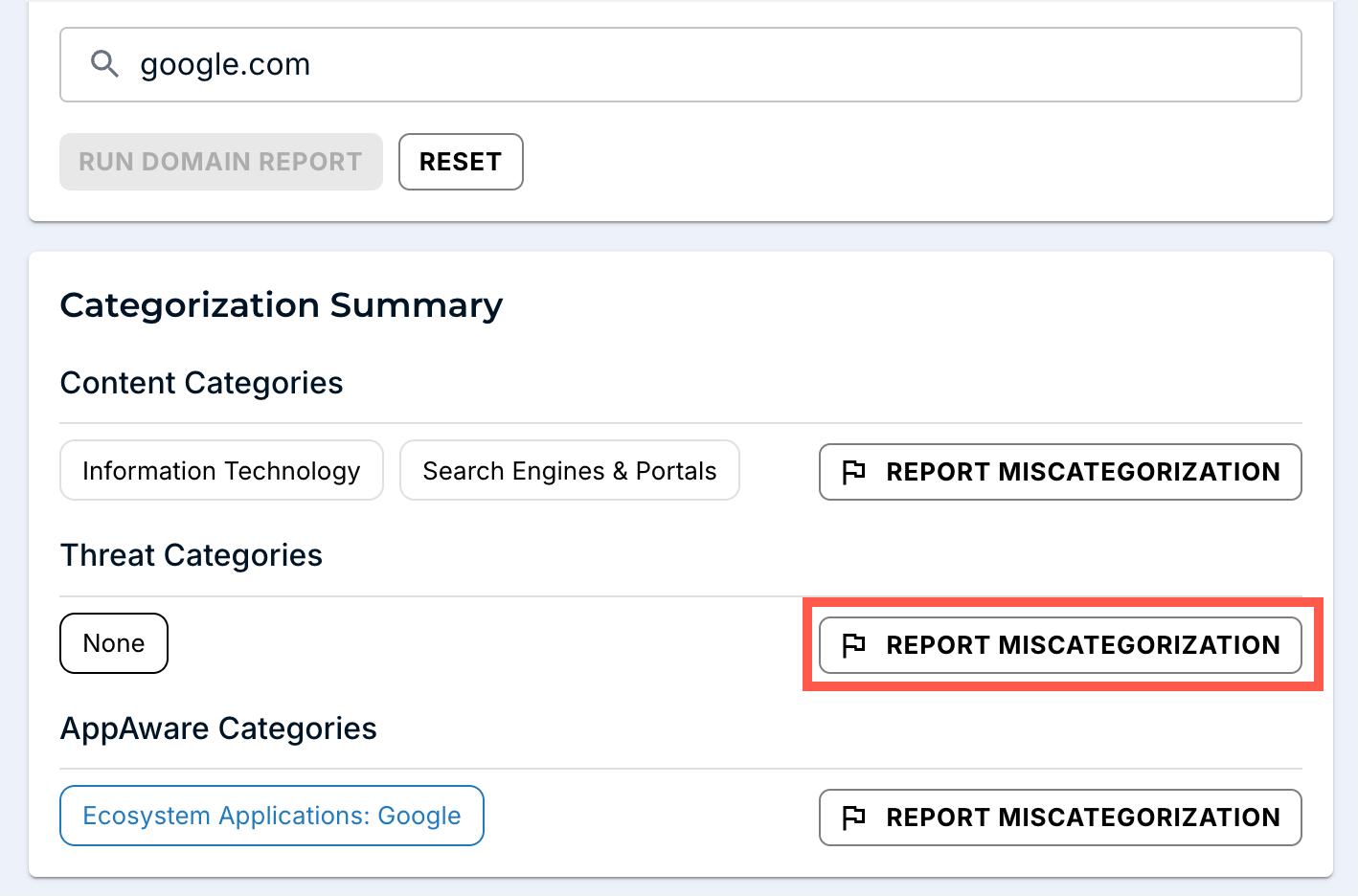Click the flag icon in Content Categories row

(x=853, y=472)
